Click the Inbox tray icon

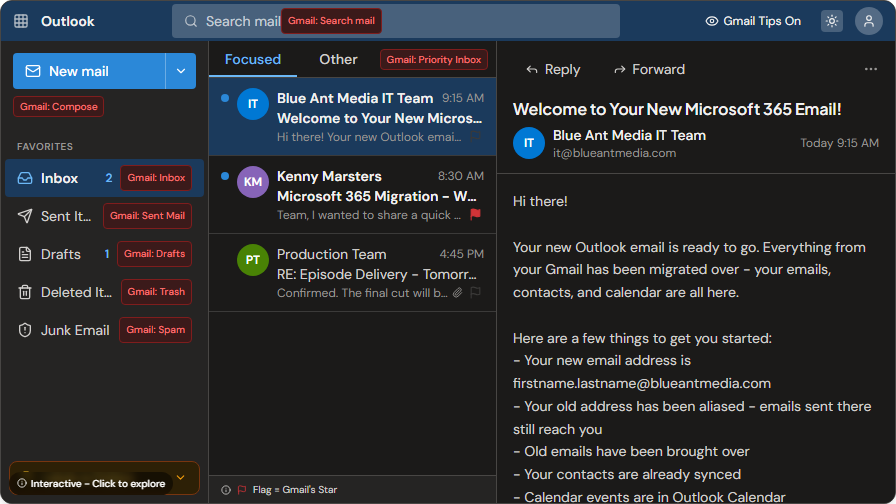click(25, 178)
